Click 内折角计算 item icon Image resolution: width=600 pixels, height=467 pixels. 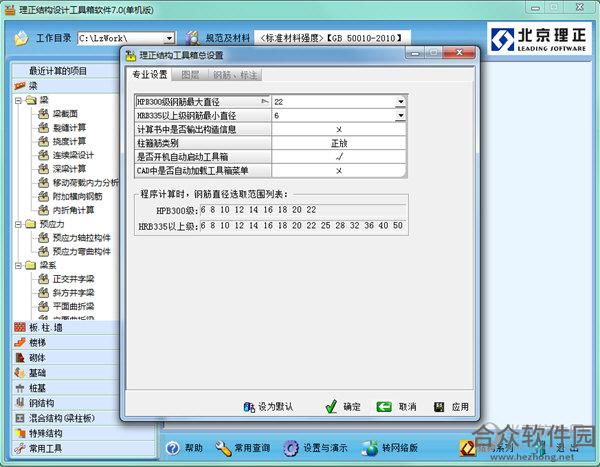click(x=43, y=210)
